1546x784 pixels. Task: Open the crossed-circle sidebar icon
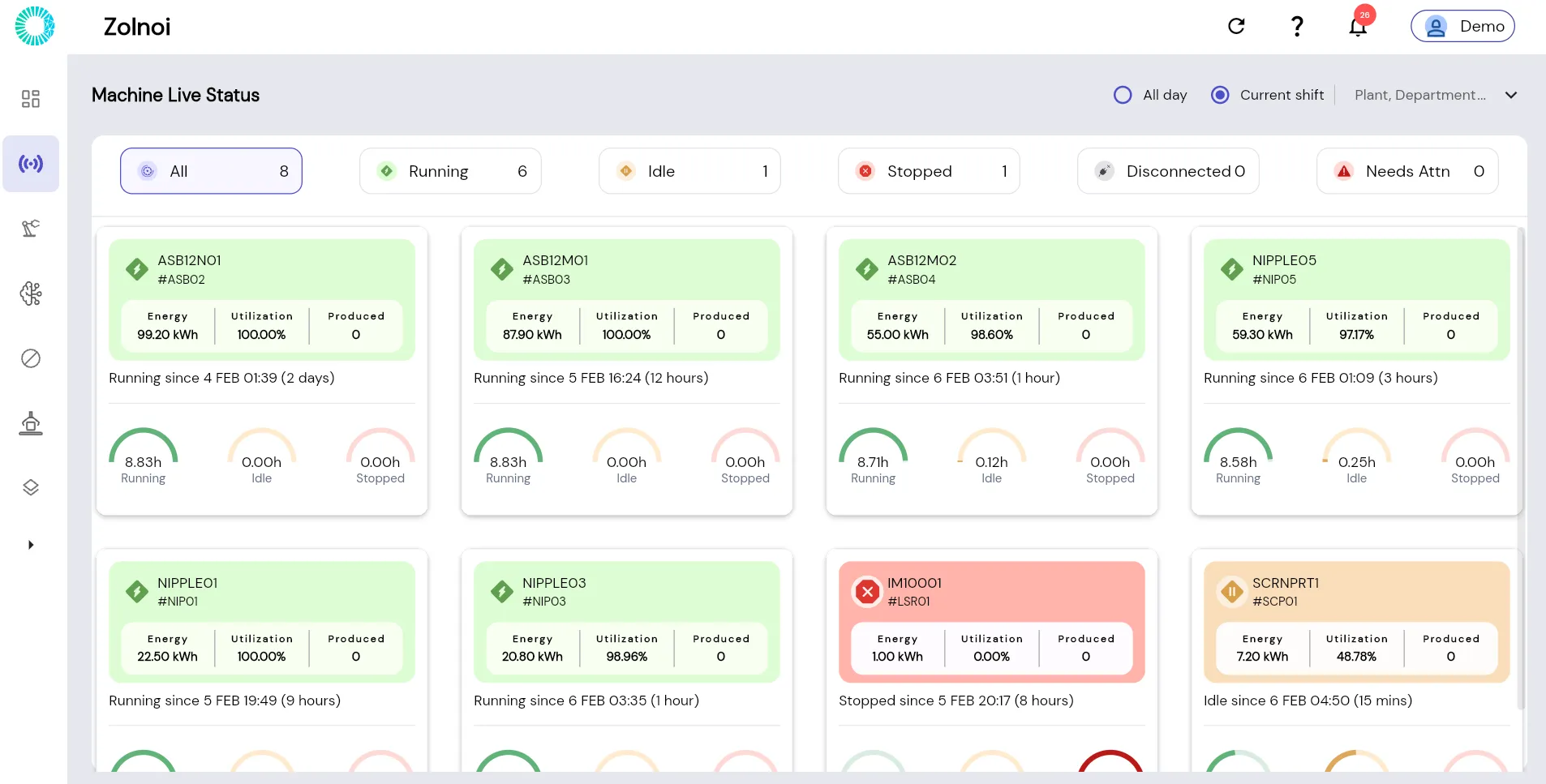point(31,358)
